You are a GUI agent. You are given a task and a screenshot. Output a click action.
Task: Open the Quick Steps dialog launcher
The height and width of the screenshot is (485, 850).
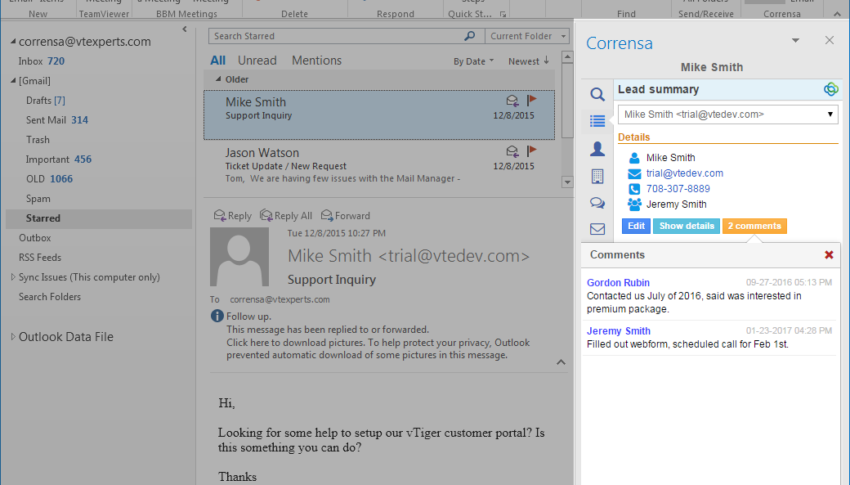tap(503, 14)
